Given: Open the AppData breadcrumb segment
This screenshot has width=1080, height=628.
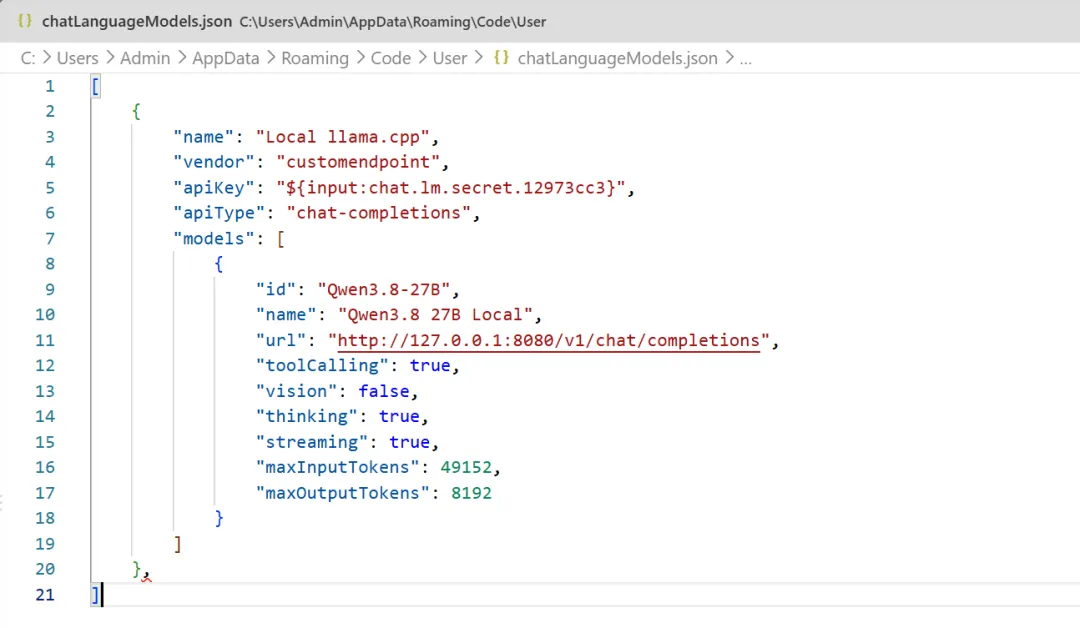Looking at the screenshot, I should (225, 59).
